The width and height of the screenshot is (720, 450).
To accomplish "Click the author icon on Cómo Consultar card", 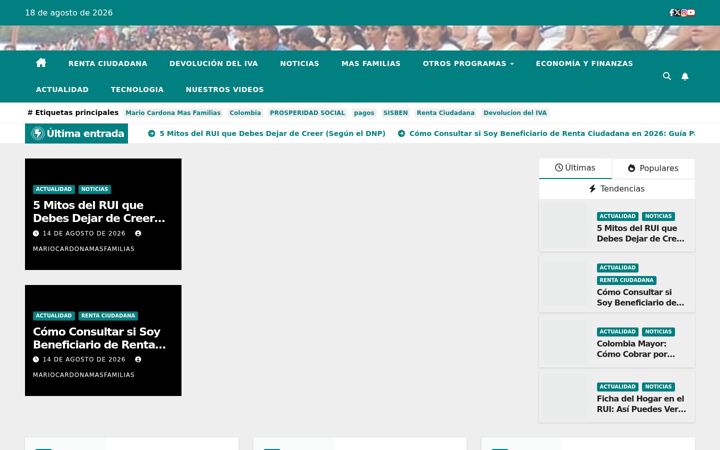I will [138, 360].
